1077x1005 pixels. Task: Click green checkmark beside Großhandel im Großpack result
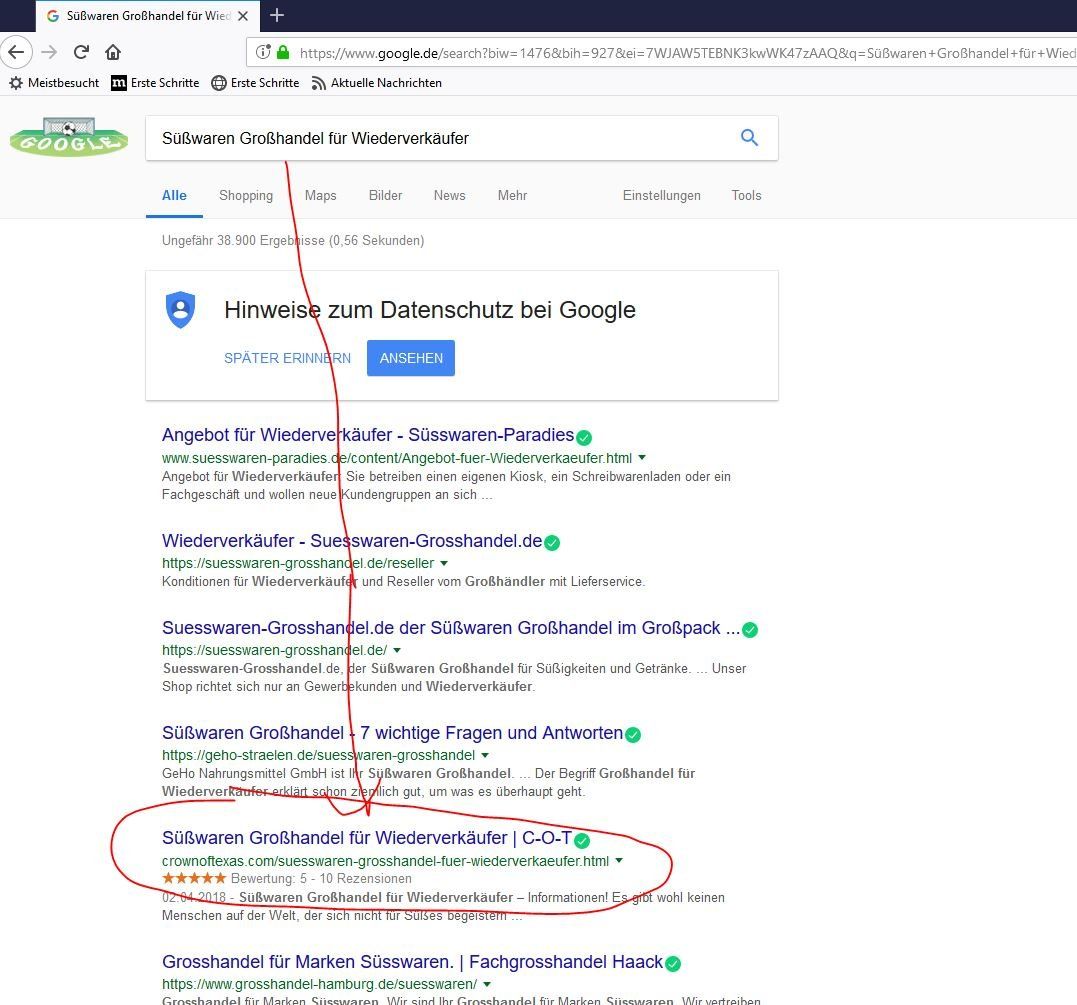pyautogui.click(x=750, y=630)
